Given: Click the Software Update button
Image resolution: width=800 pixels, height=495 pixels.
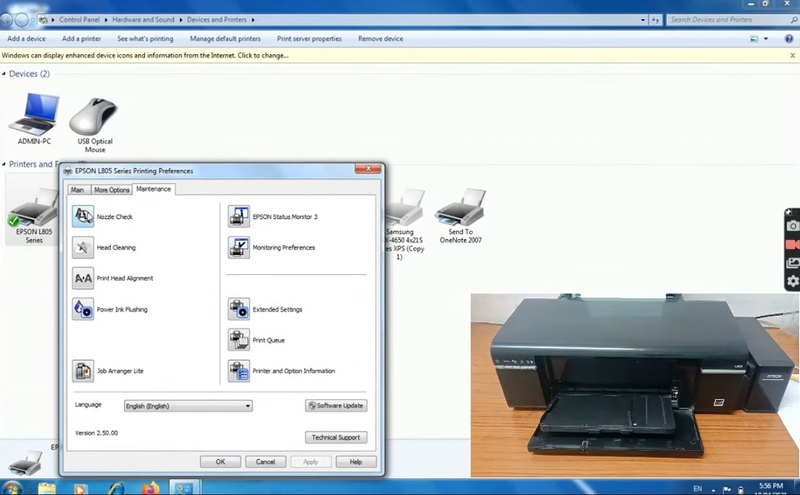Looking at the screenshot, I should pyautogui.click(x=336, y=406).
